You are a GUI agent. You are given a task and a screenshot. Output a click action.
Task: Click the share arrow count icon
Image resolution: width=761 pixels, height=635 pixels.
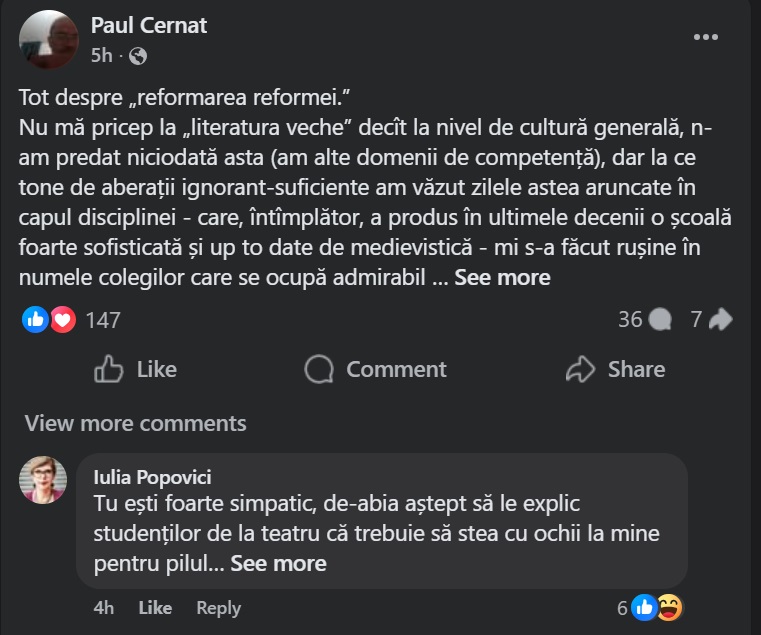click(x=720, y=320)
